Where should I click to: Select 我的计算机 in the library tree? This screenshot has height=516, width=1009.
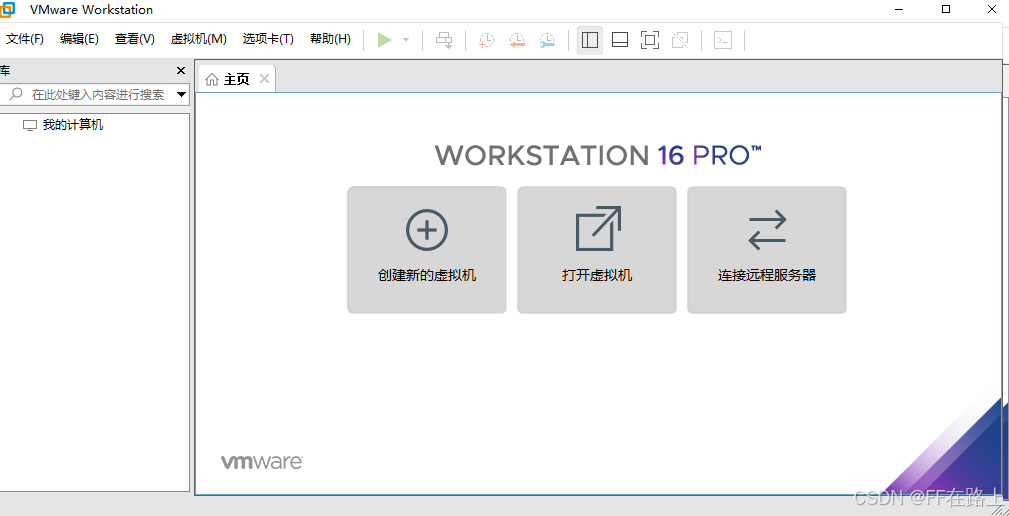(63, 125)
